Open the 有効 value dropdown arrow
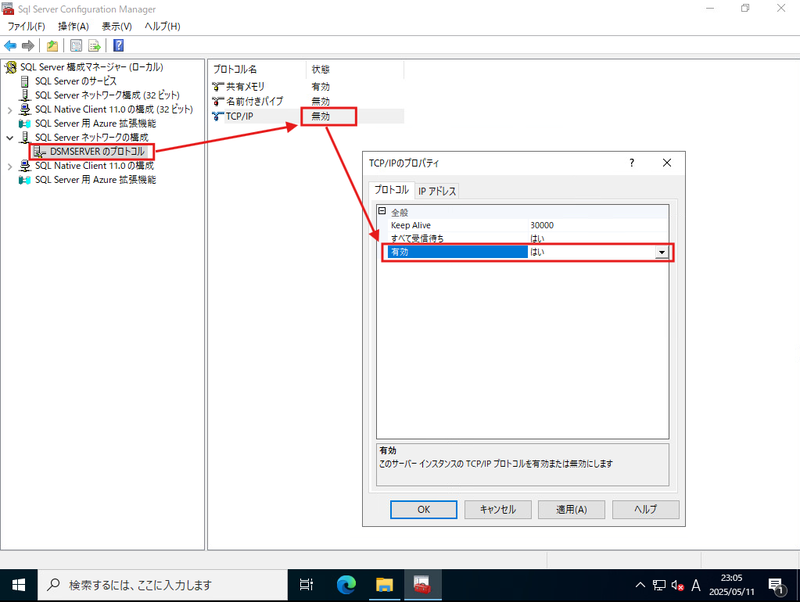The width and height of the screenshot is (800, 602). 662,253
